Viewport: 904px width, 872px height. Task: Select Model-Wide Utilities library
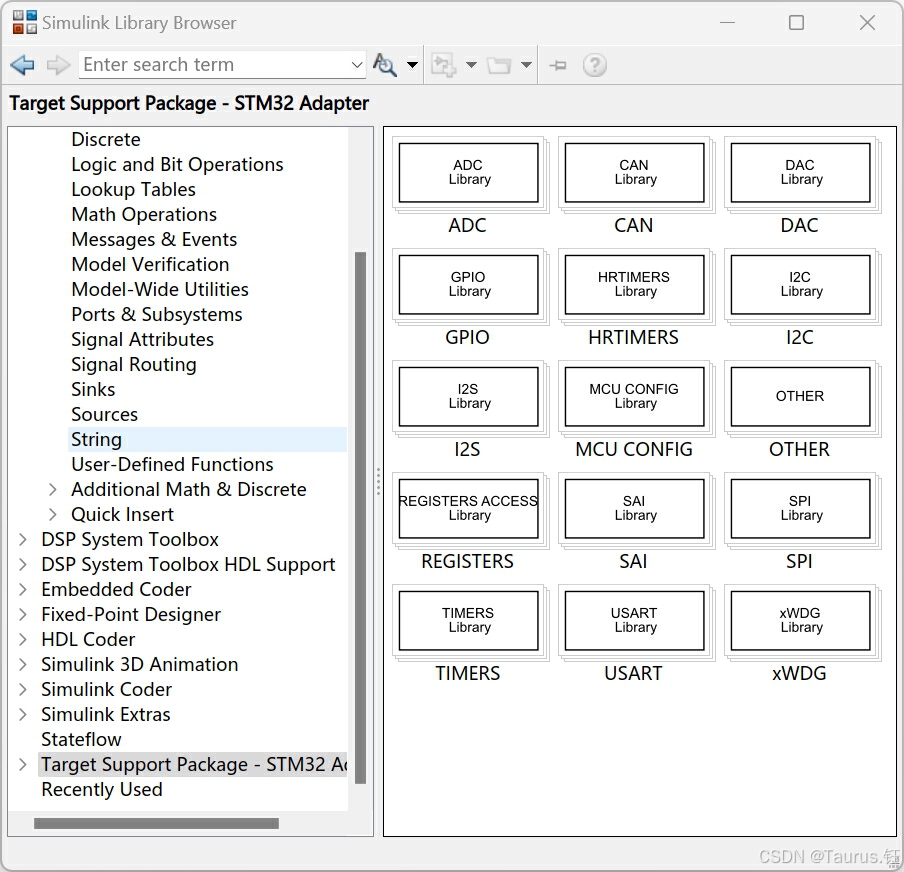160,290
